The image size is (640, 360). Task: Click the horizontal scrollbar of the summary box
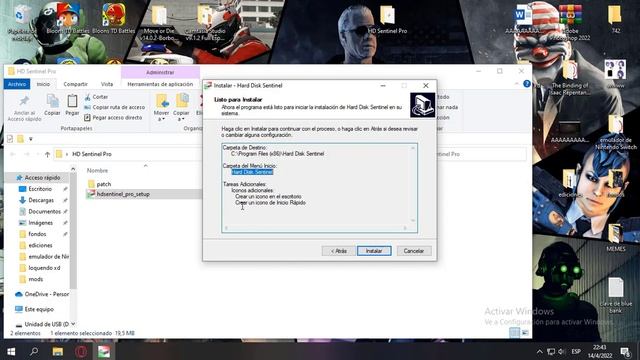click(316, 228)
